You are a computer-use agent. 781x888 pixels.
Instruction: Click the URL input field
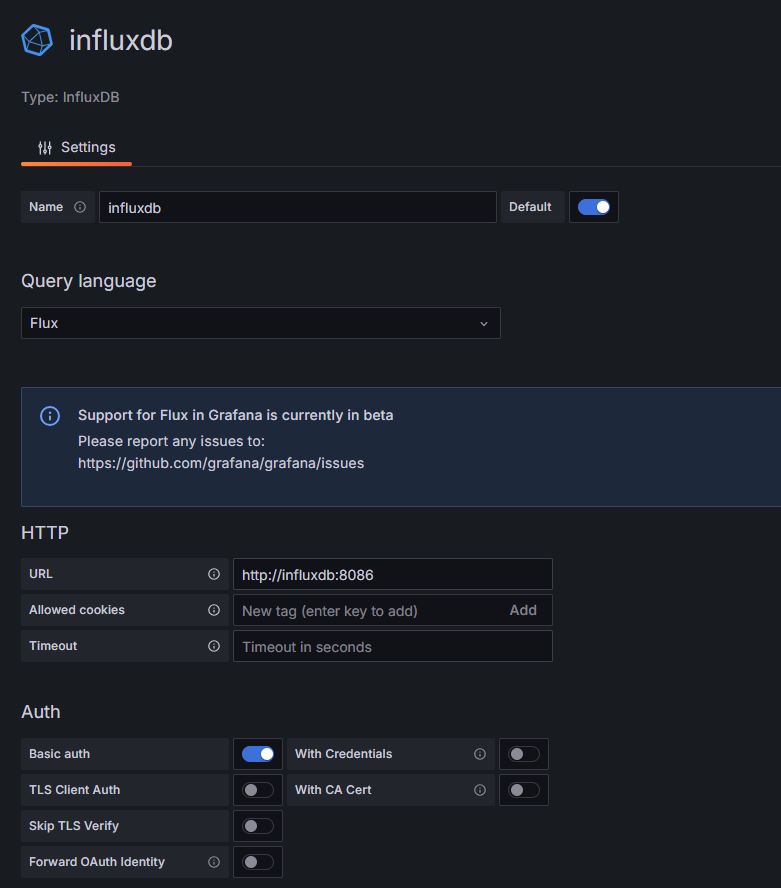(392, 574)
